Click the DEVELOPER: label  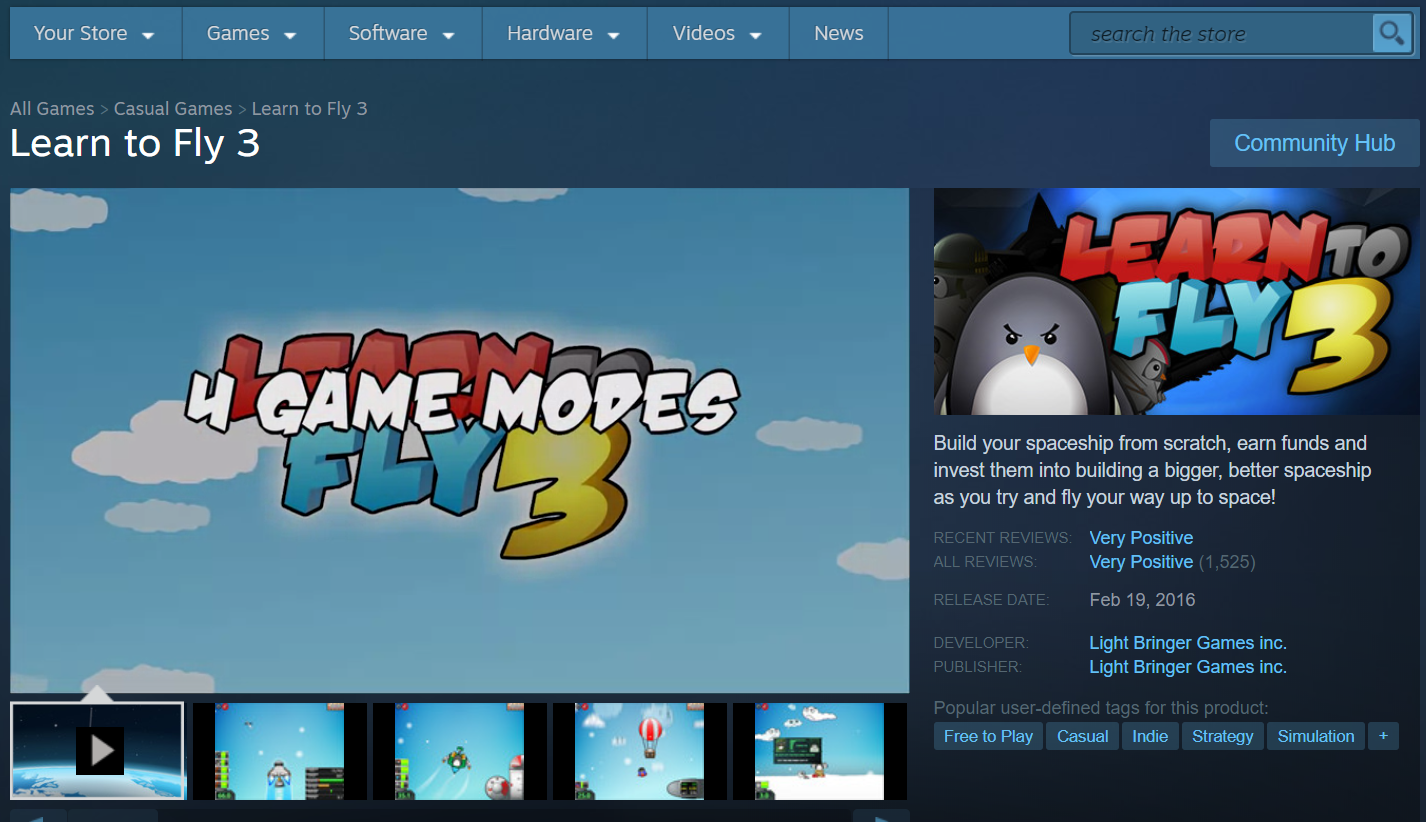pos(980,643)
